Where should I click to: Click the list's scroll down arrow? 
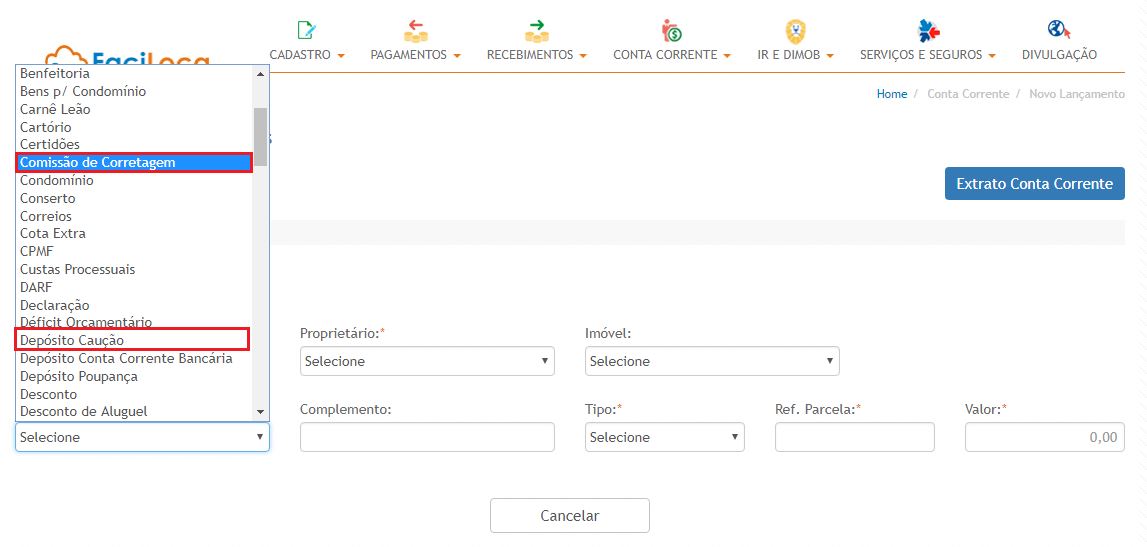(261, 412)
